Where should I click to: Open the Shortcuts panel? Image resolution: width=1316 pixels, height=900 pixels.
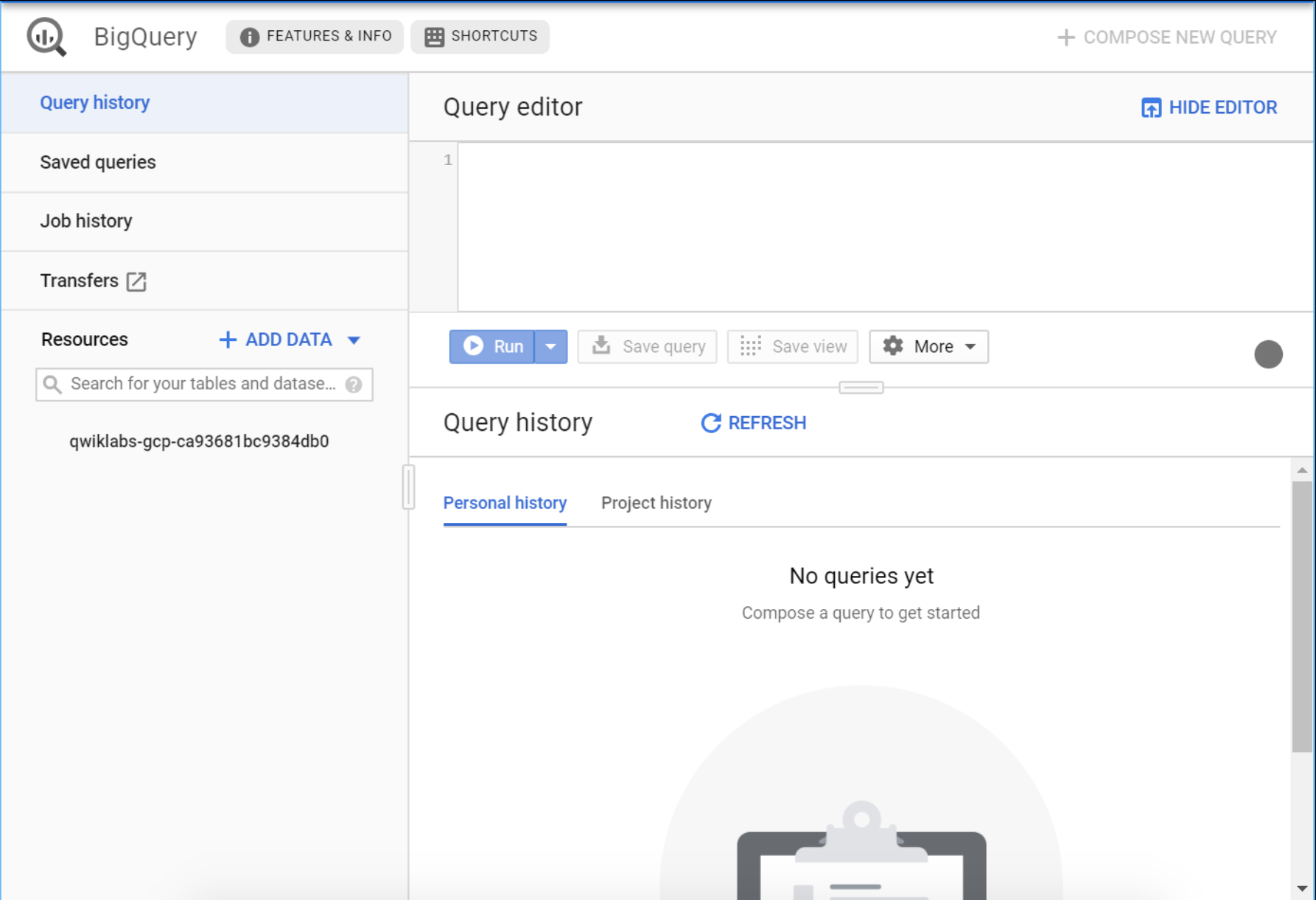[480, 37]
